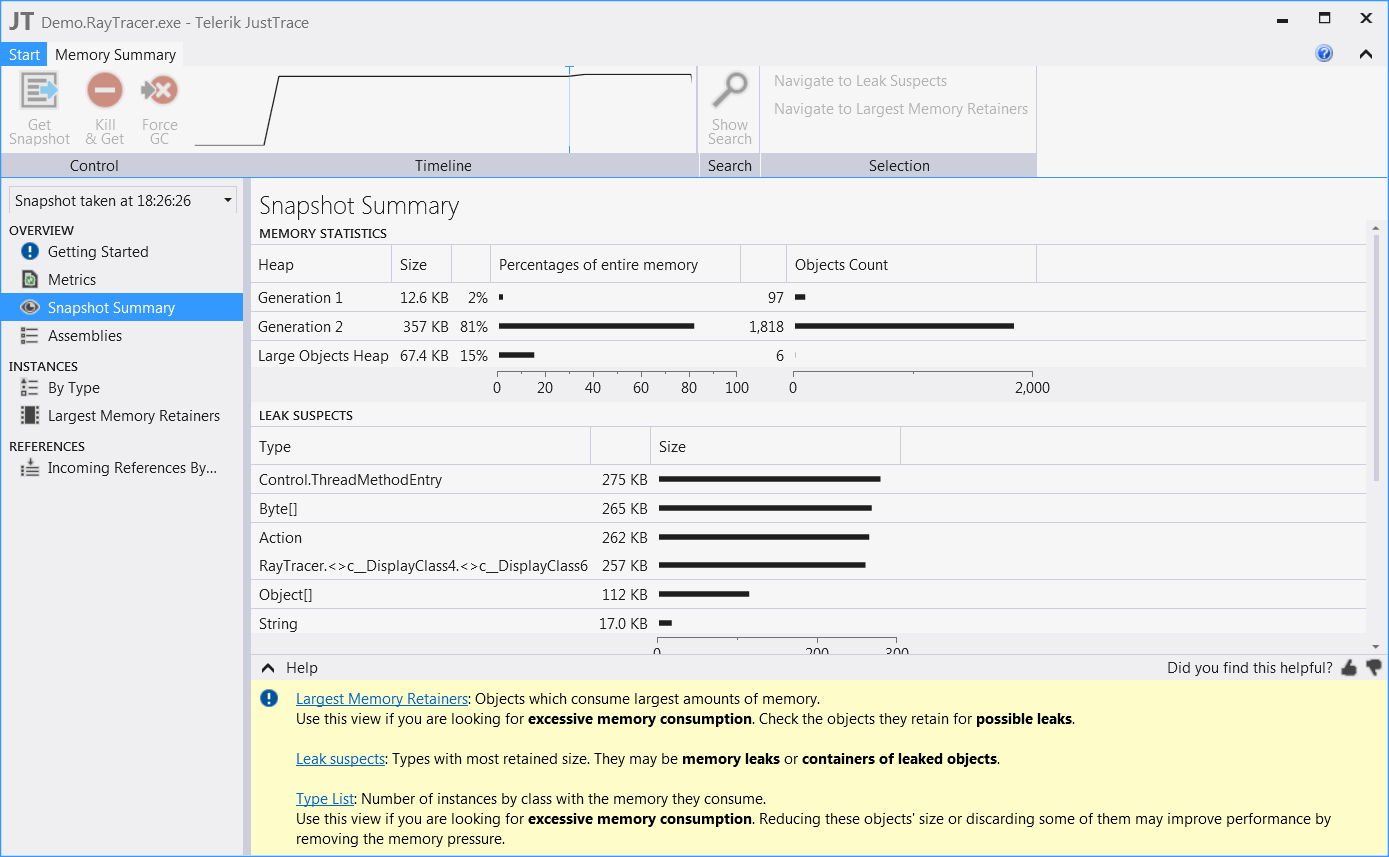Click the Incoming References icon

pyautogui.click(x=30, y=468)
